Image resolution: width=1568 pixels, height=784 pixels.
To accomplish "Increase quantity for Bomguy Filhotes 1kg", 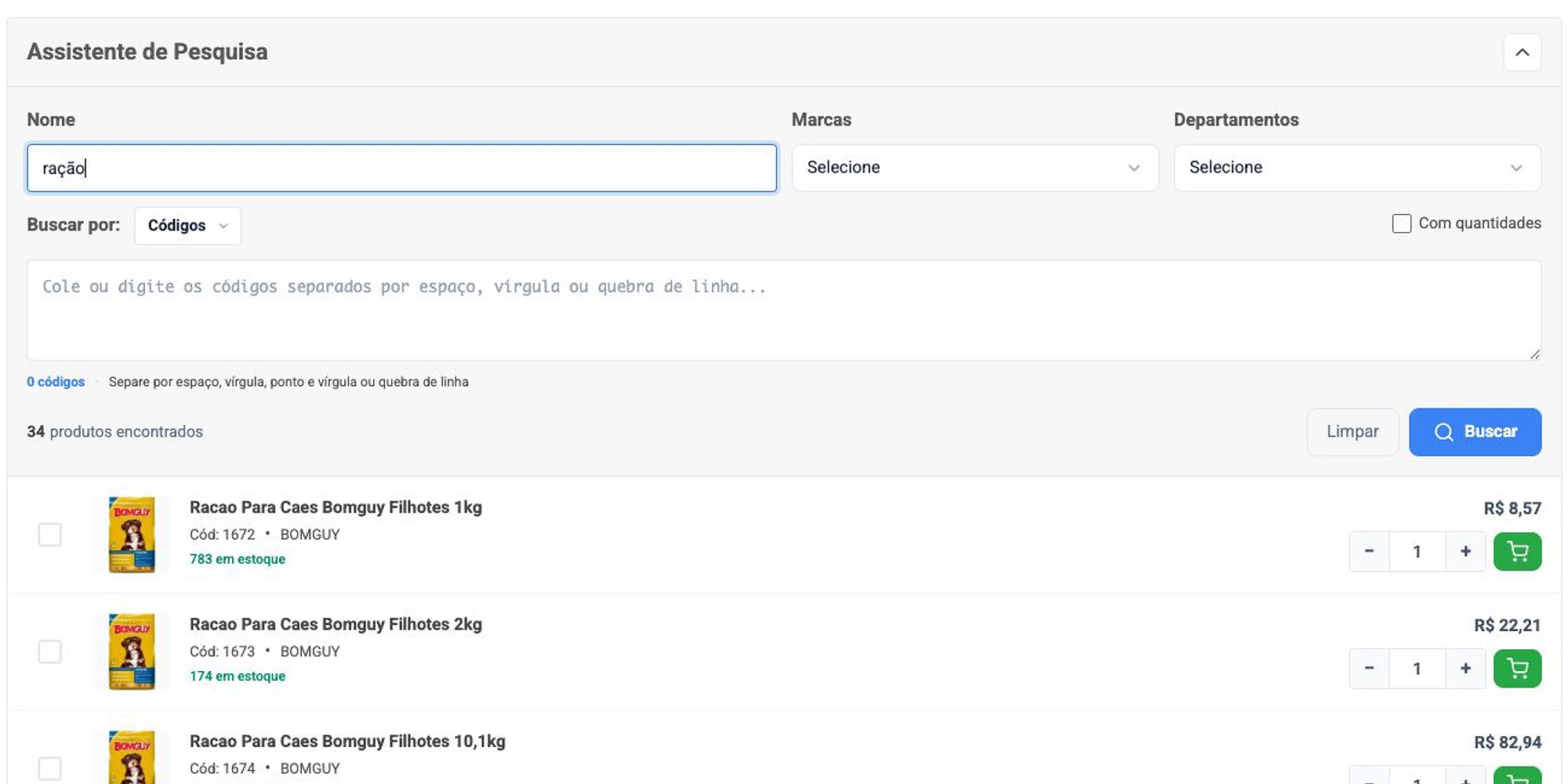I will 1465,552.
